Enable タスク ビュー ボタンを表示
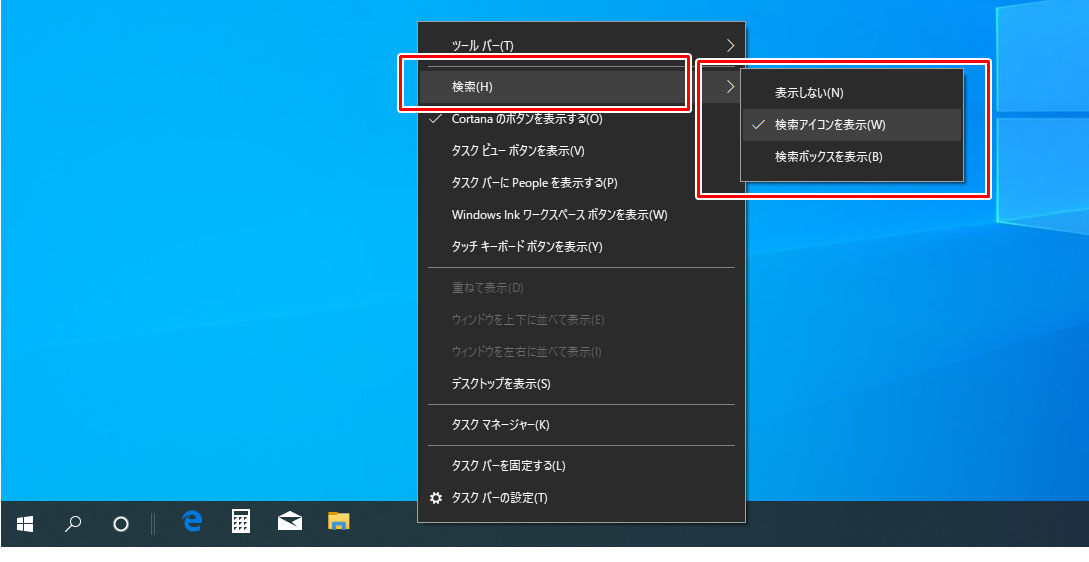This screenshot has width=1089, height=562. (518, 151)
